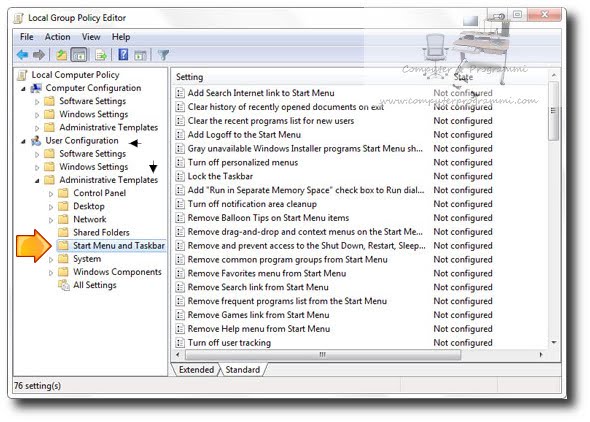Open the Help menu
This screenshot has height=422, width=590.
(x=121, y=37)
